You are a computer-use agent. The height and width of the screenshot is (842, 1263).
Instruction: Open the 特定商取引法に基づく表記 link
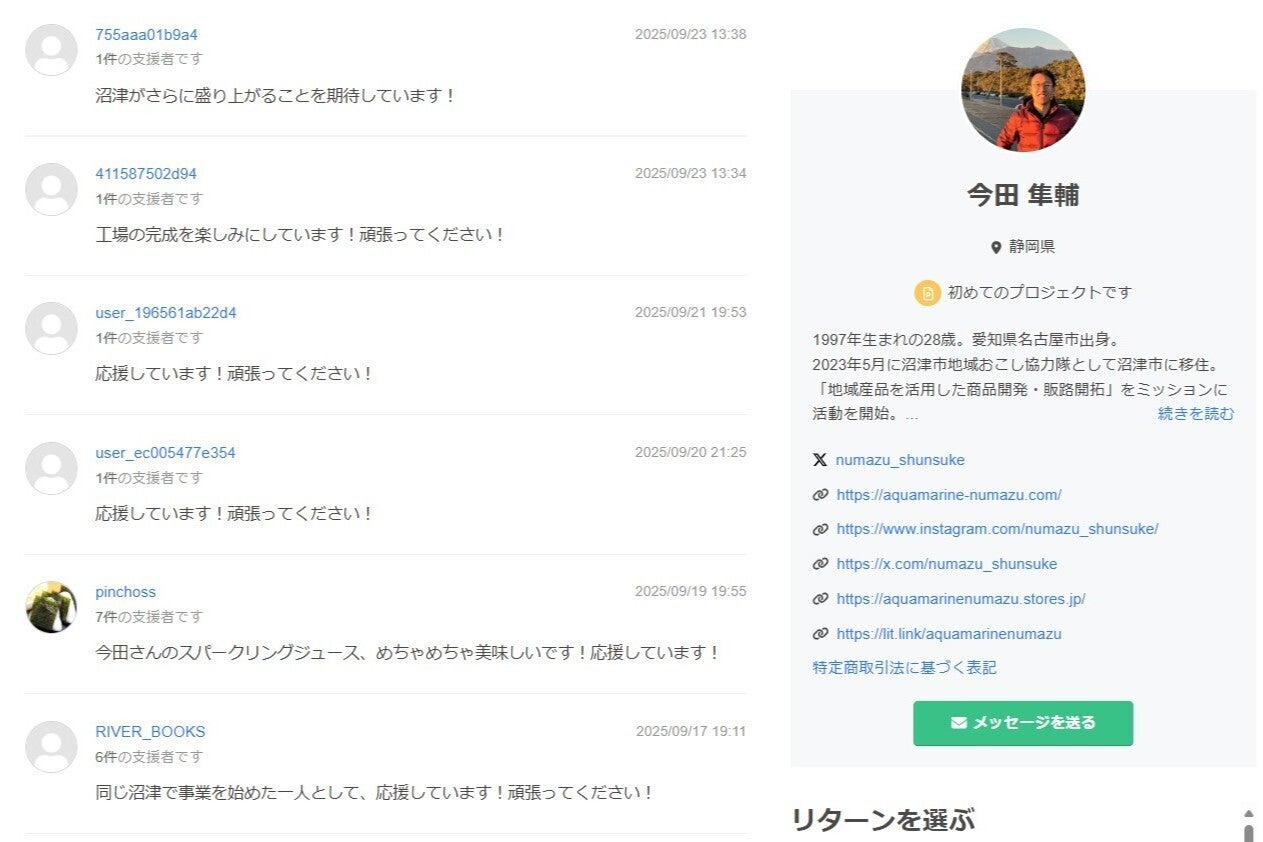click(x=904, y=668)
